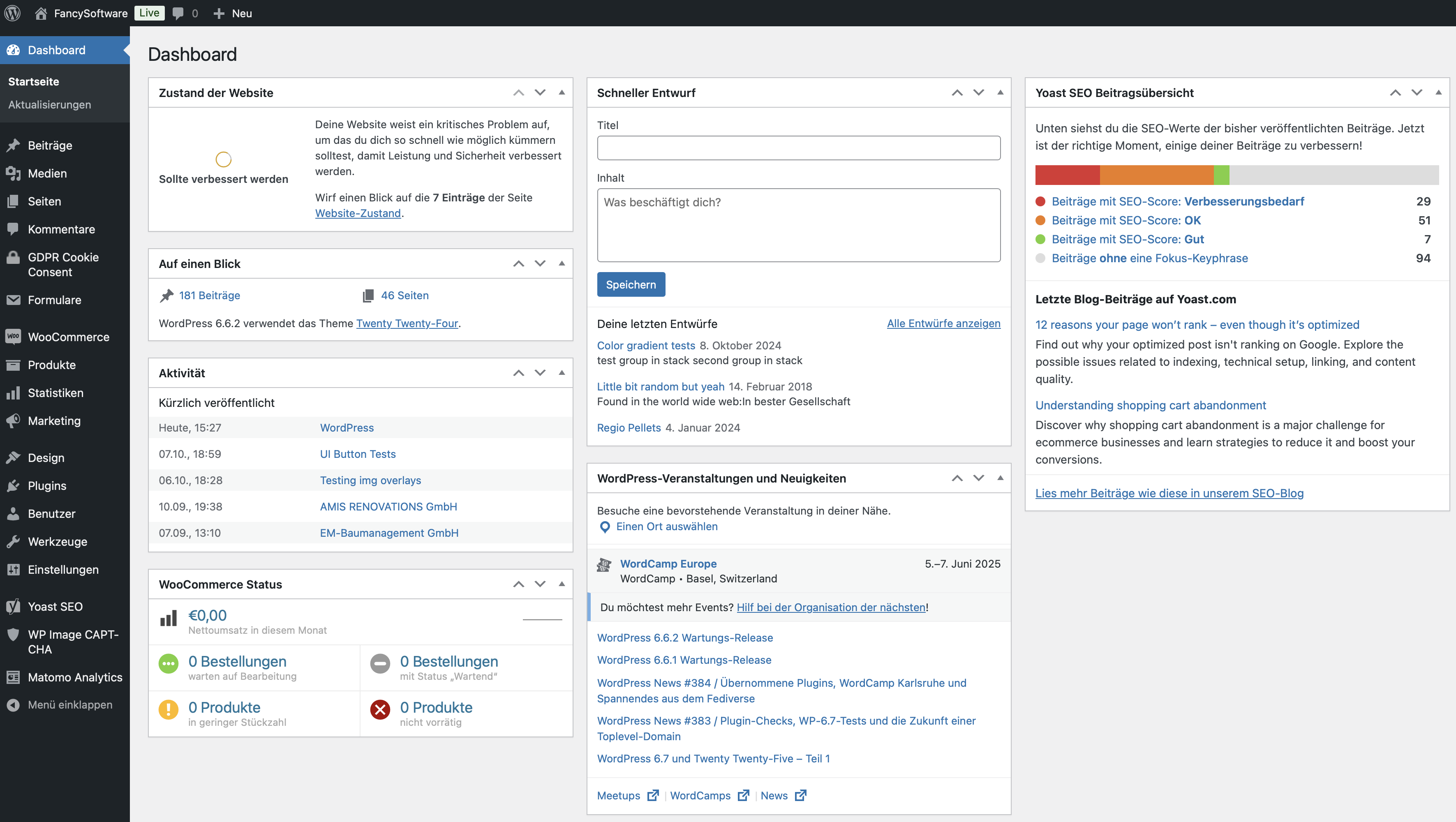Click the €0,00 Nettoumsatz sales figure
This screenshot has height=822, width=1456.
click(x=208, y=615)
